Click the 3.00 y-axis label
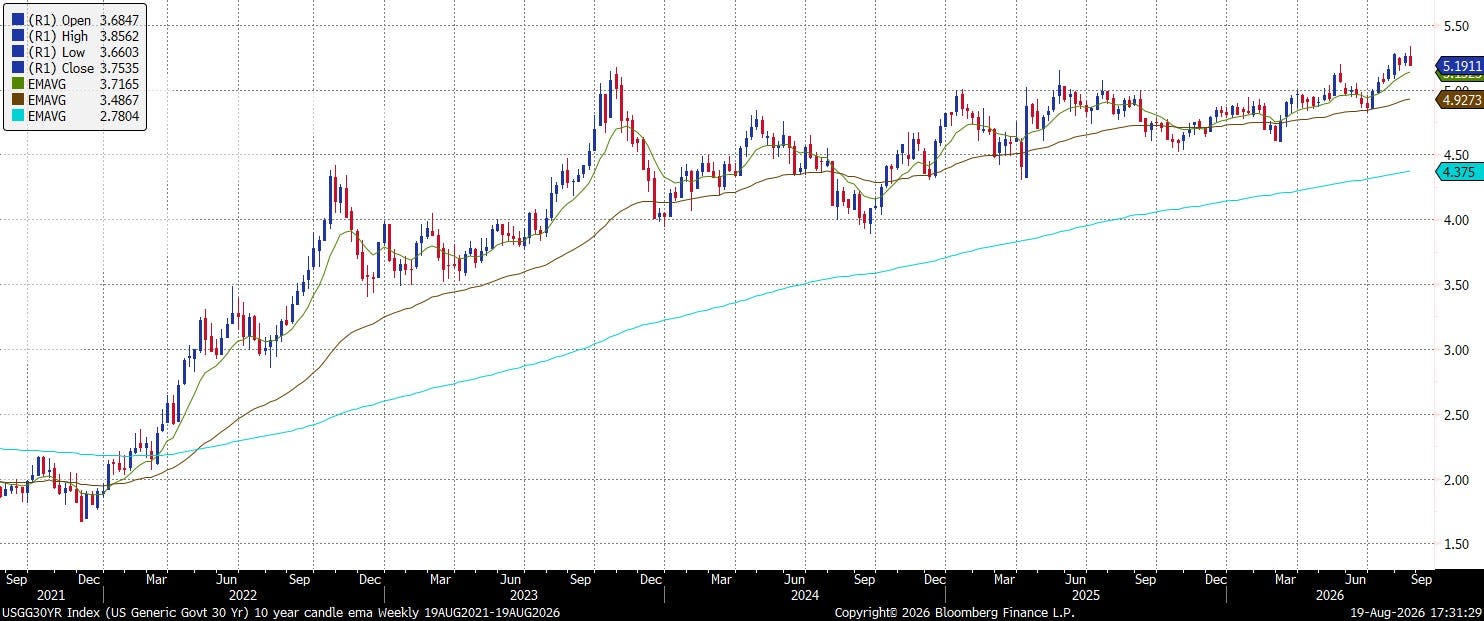This screenshot has width=1484, height=621. 1456,350
